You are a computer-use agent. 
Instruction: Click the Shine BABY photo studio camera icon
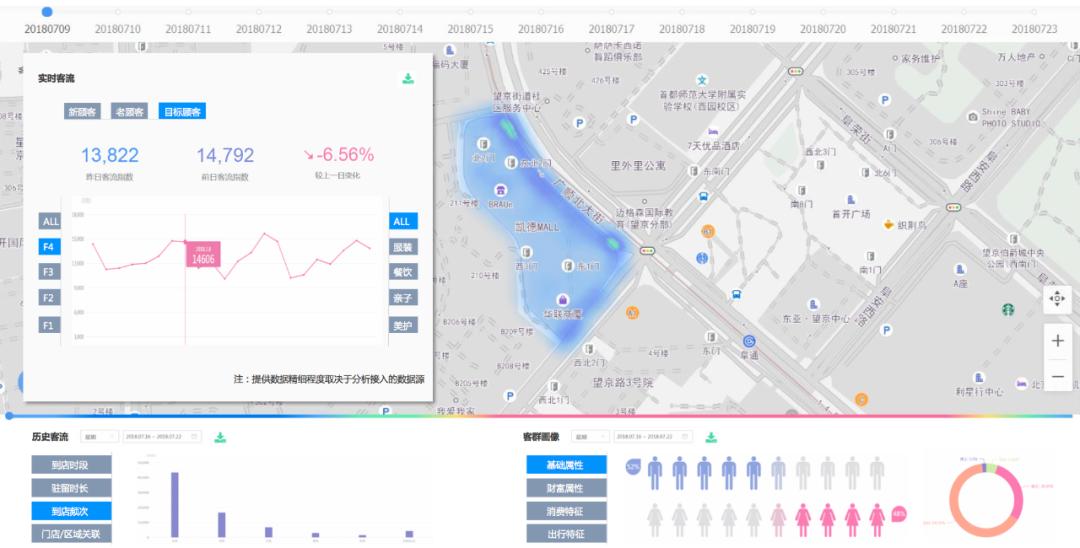(973, 117)
